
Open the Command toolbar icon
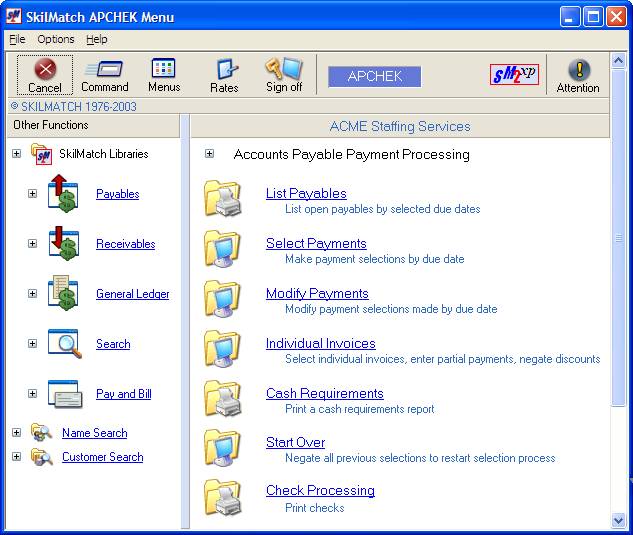pos(104,69)
